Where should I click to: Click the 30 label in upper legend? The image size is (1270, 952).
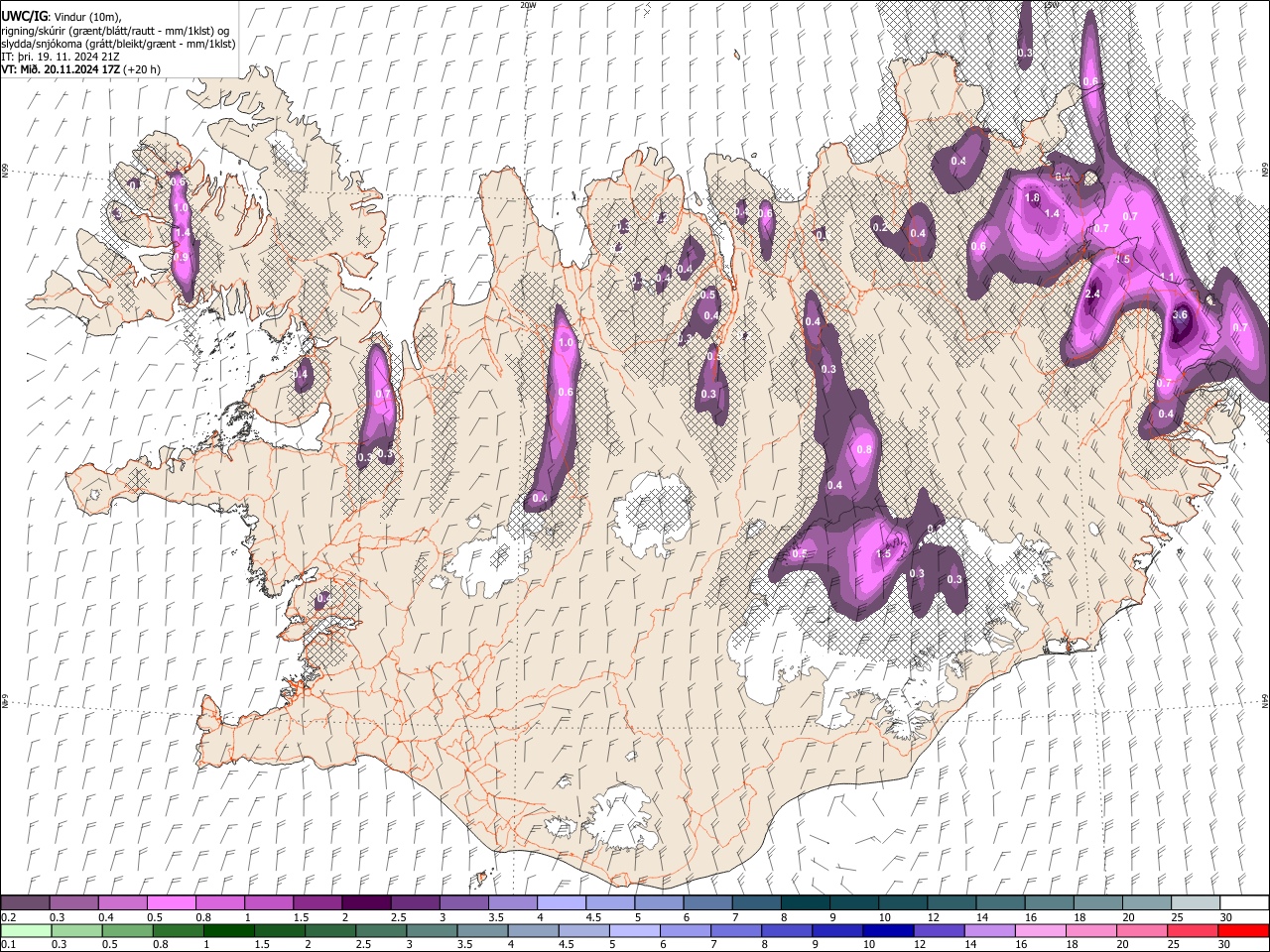(x=1226, y=917)
